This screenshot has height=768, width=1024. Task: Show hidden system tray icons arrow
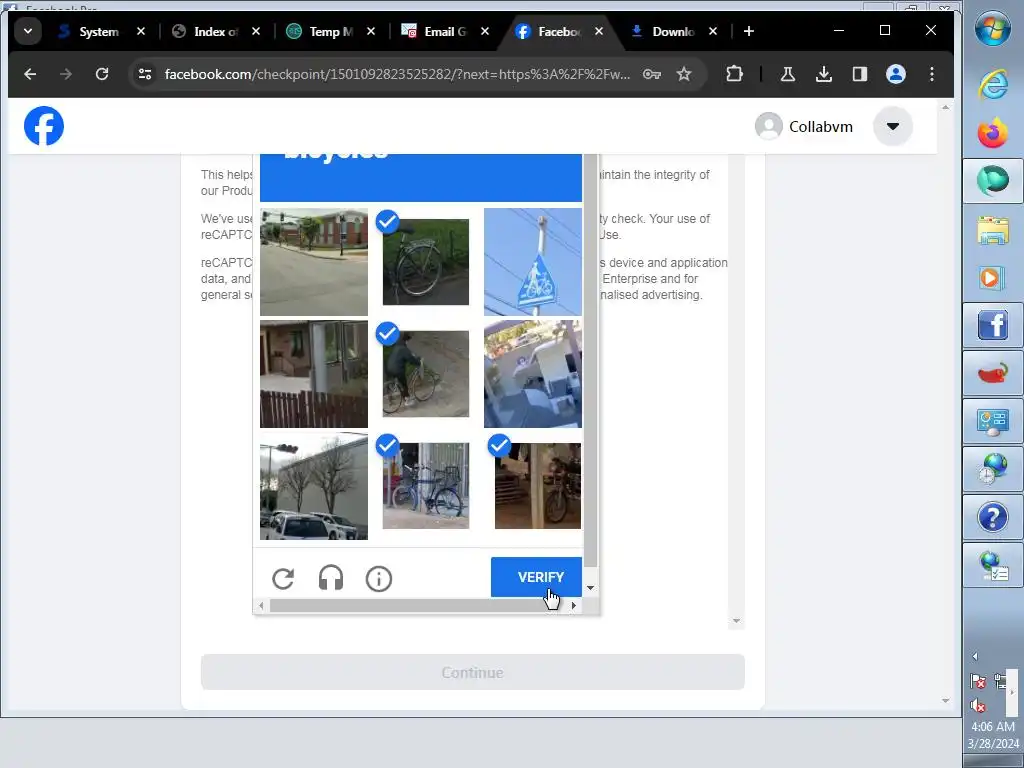point(975,656)
